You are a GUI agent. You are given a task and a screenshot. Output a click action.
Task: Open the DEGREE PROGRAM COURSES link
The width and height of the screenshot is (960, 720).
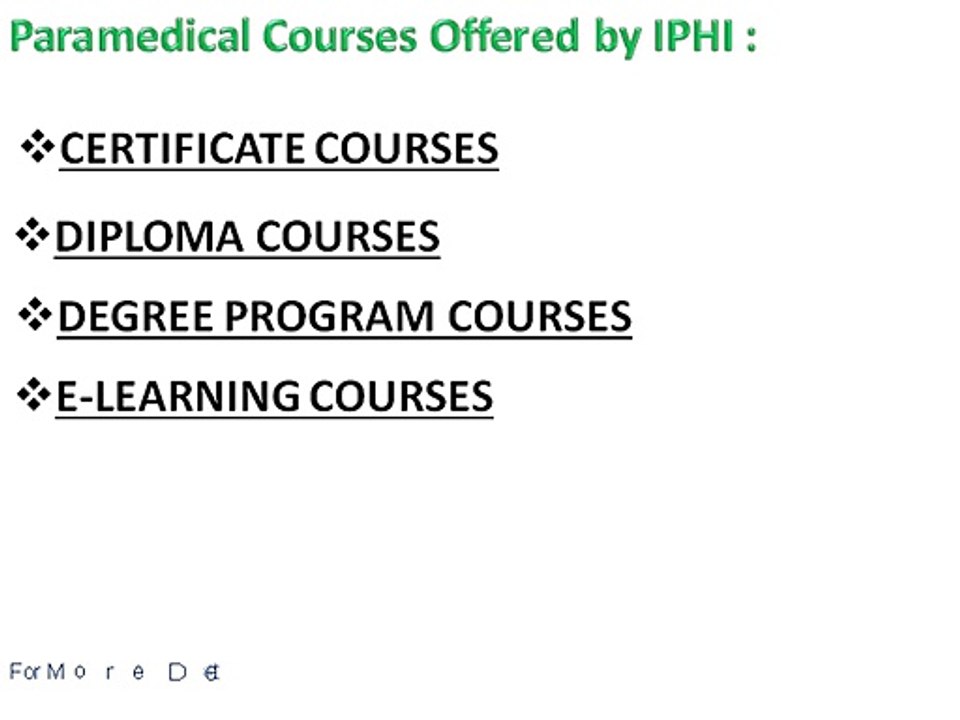(345, 317)
